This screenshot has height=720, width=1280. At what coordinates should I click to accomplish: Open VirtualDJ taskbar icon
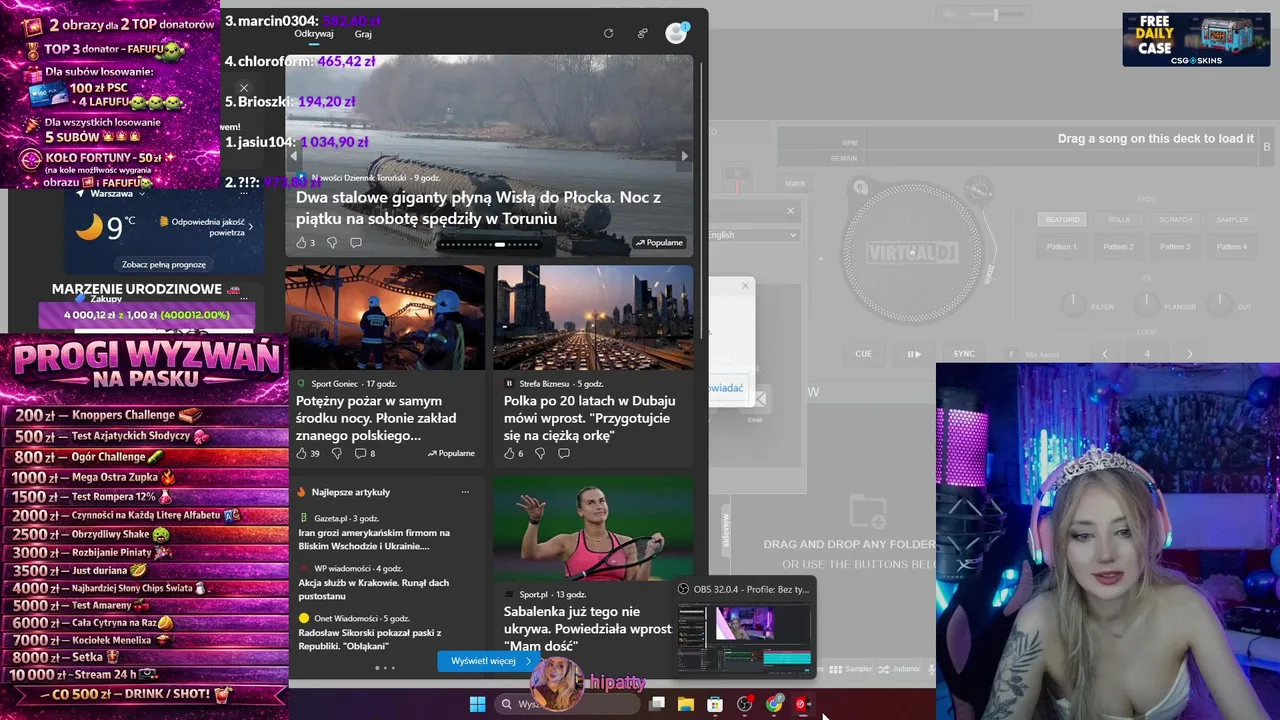tap(802, 704)
